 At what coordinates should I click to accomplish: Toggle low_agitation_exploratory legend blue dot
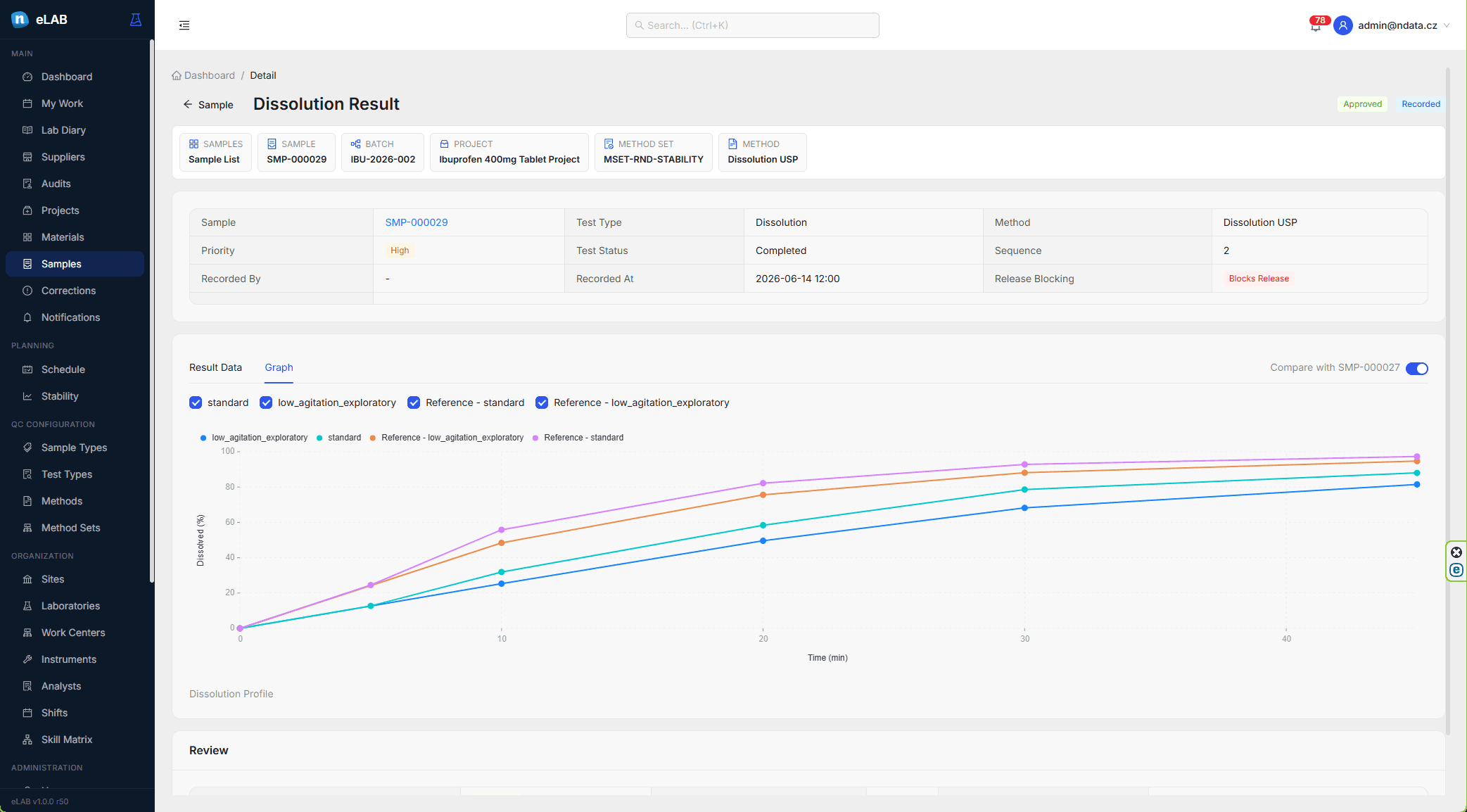(203, 438)
